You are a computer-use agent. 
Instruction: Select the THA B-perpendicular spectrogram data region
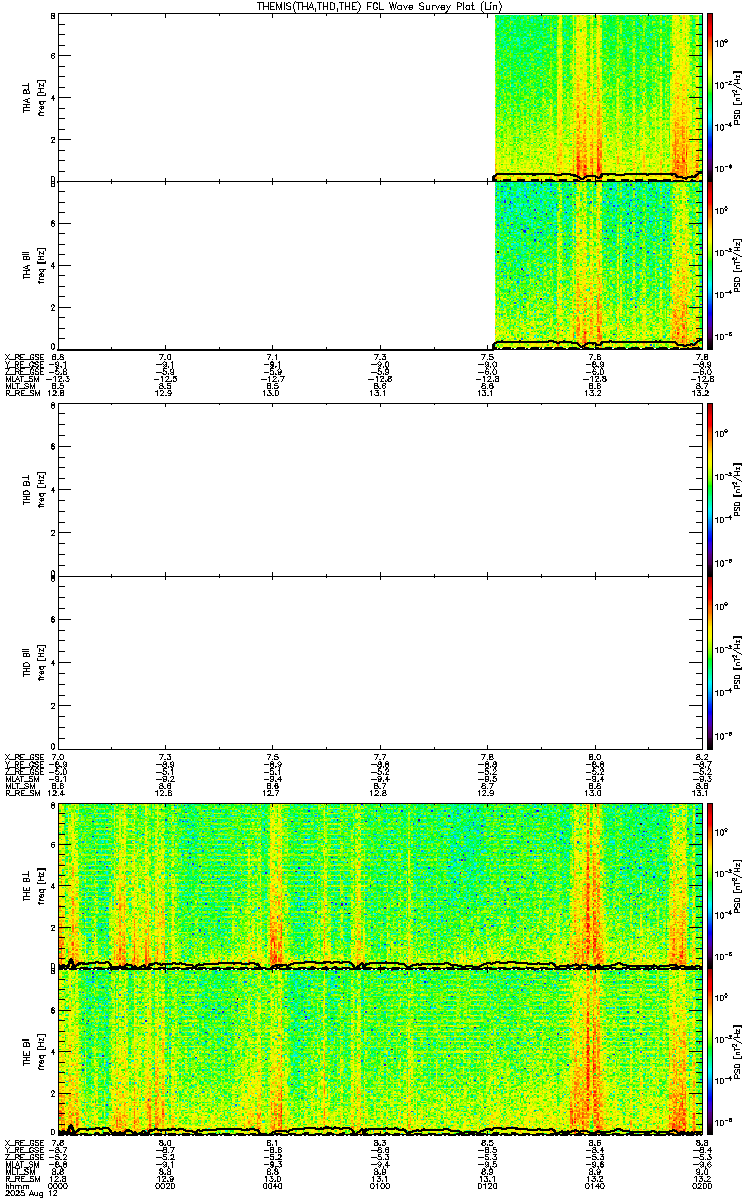coord(599,96)
